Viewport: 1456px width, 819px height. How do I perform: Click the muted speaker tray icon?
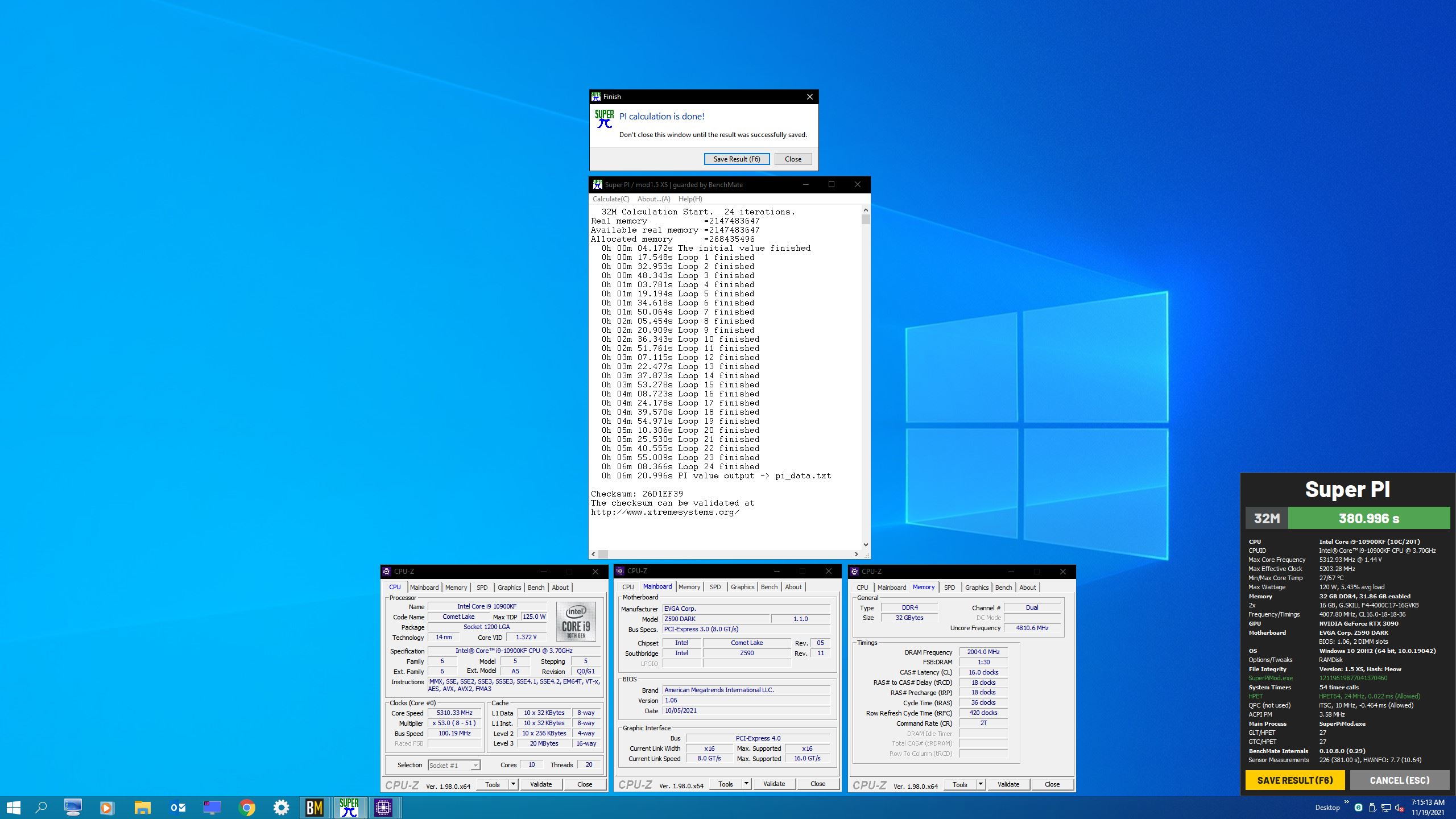click(x=1400, y=808)
